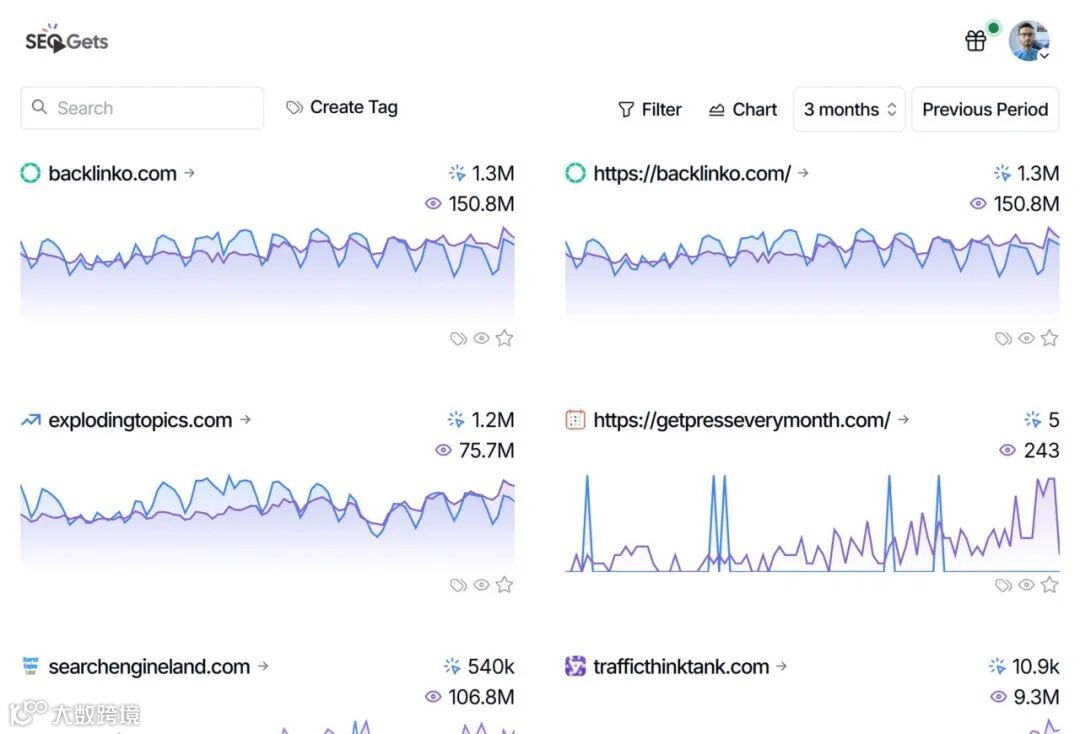This screenshot has width=1080, height=734.
Task: Open the user profile avatar menu
Action: 1029,41
